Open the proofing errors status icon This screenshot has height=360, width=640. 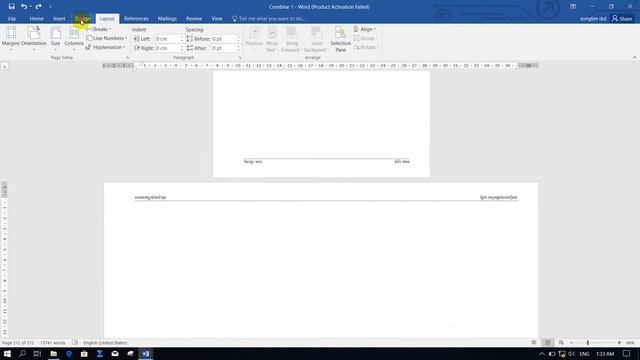75,343
